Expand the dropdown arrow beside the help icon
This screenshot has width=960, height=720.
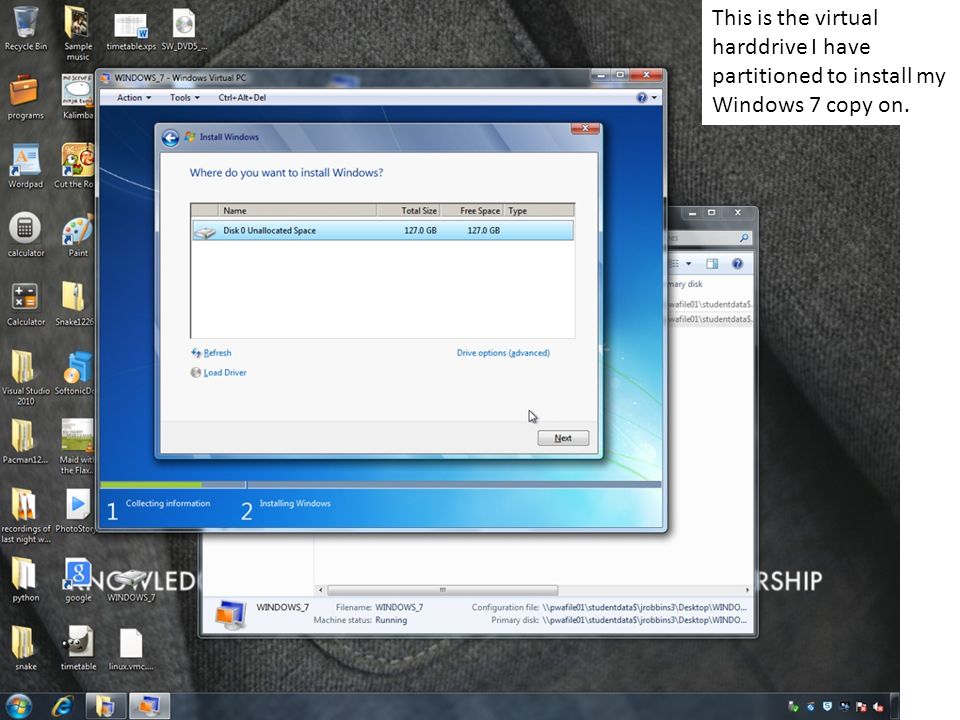click(x=654, y=98)
